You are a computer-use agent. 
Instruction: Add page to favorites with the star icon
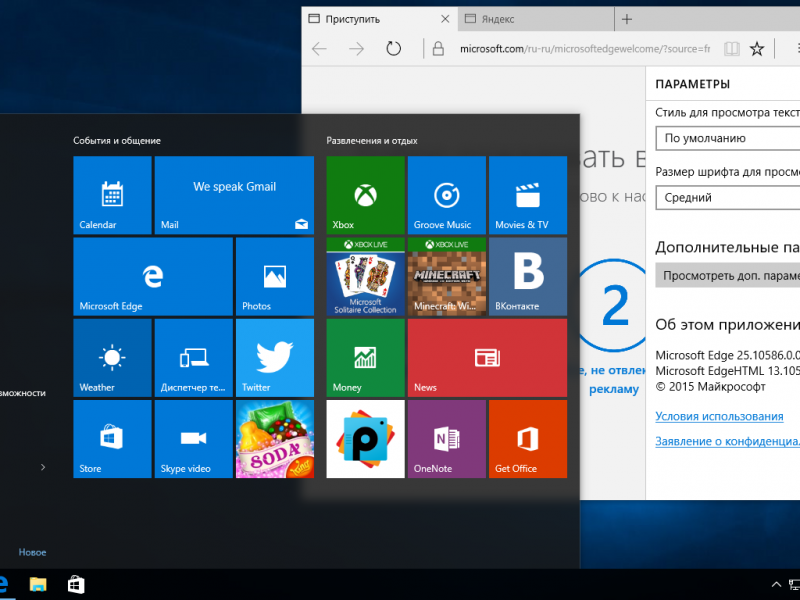tap(757, 49)
